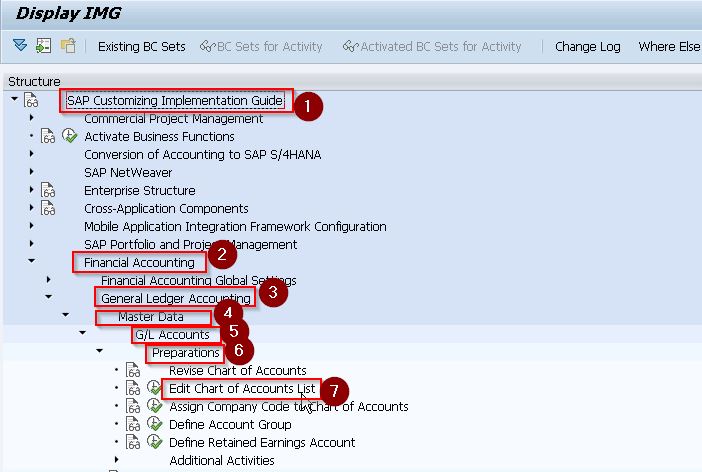
Task: Execute Activate Business Functions activity
Action: [69, 135]
